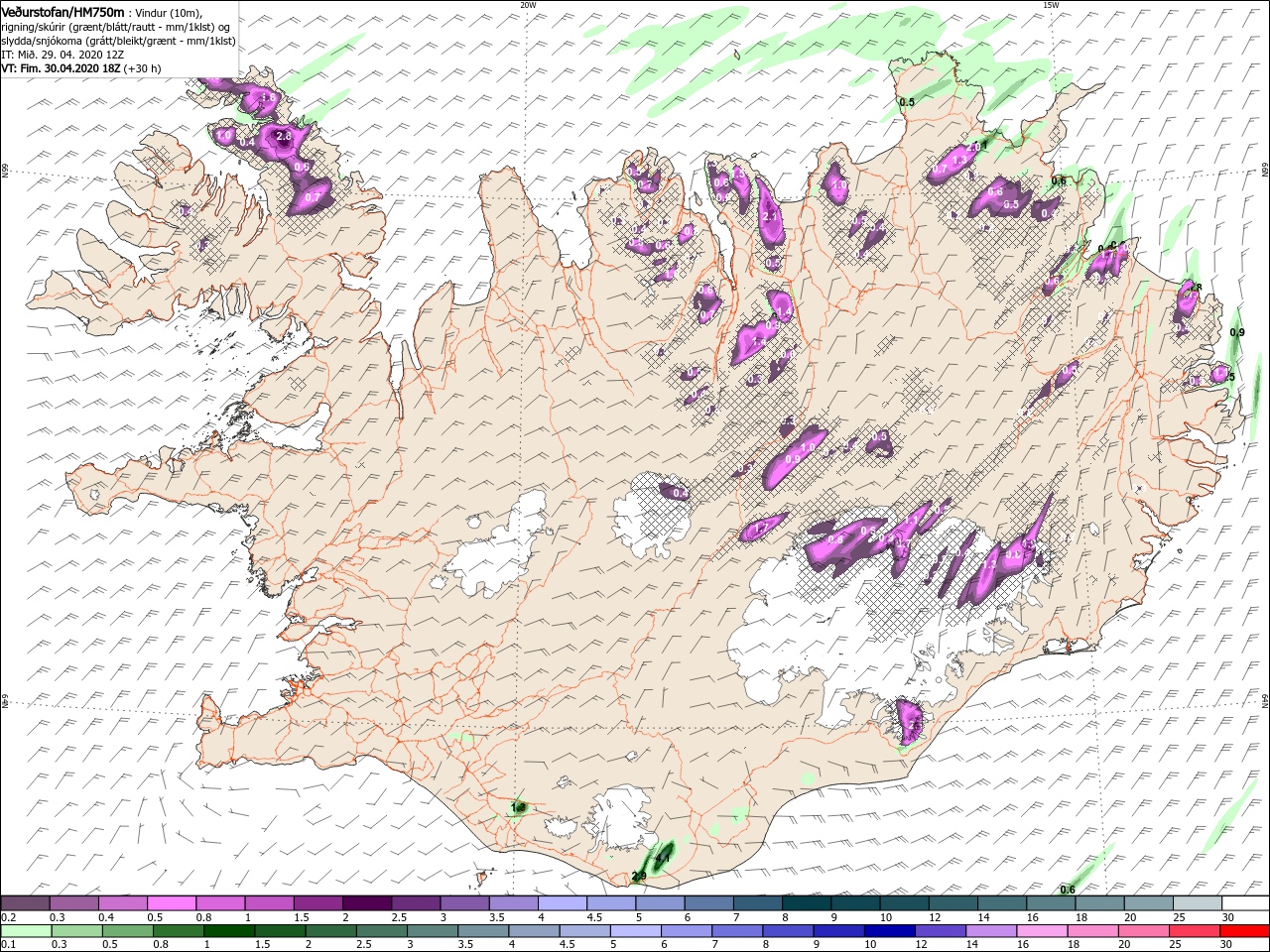
Task: Pick the navy blue 10 swatch in lower legend row
Action: point(888,931)
